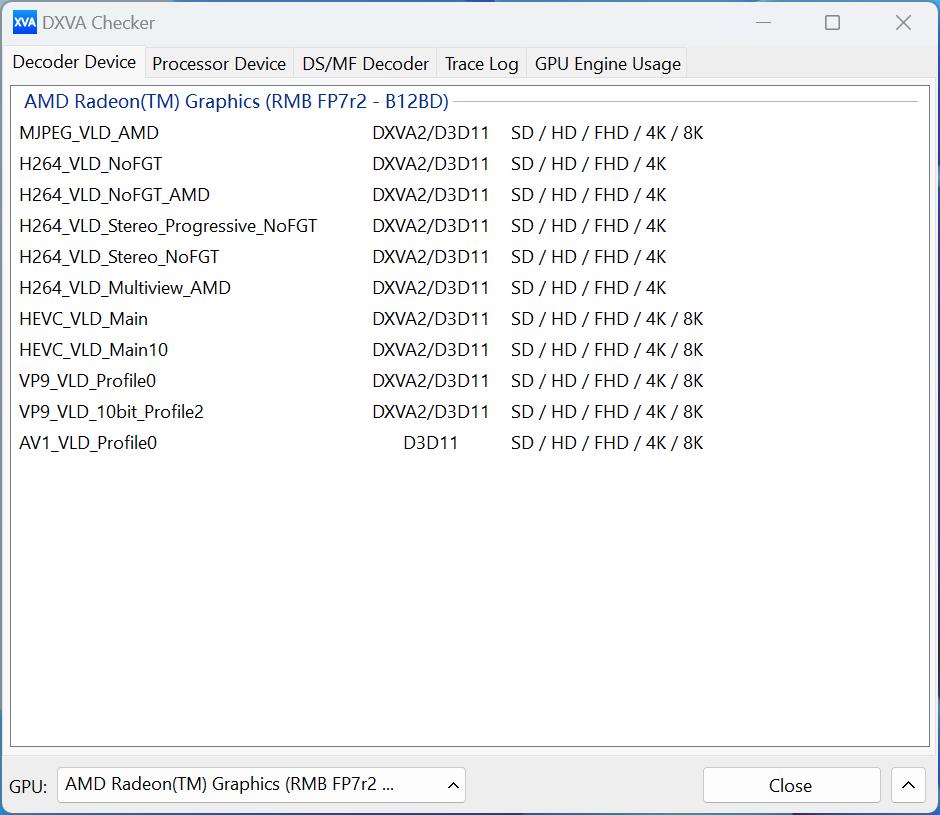The width and height of the screenshot is (940, 815).
Task: Click the H264_VLD_NoFGT_AMD list item
Action: [114, 195]
